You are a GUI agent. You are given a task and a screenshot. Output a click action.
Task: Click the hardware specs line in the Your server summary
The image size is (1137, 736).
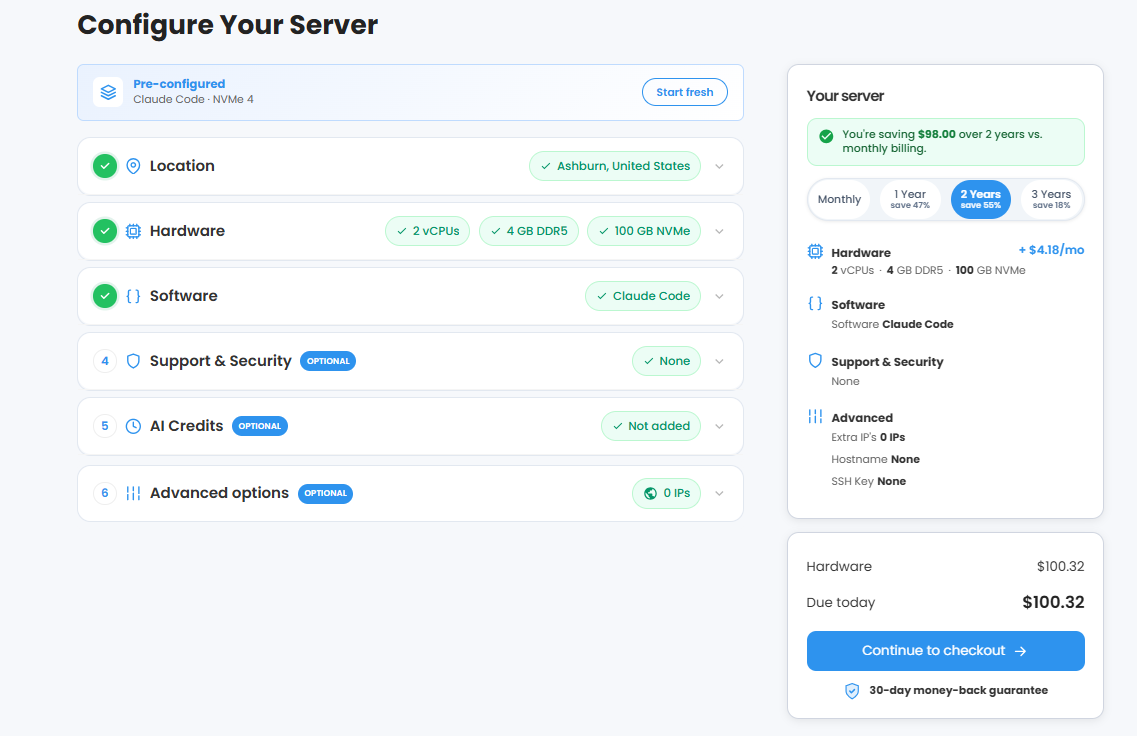(928, 270)
